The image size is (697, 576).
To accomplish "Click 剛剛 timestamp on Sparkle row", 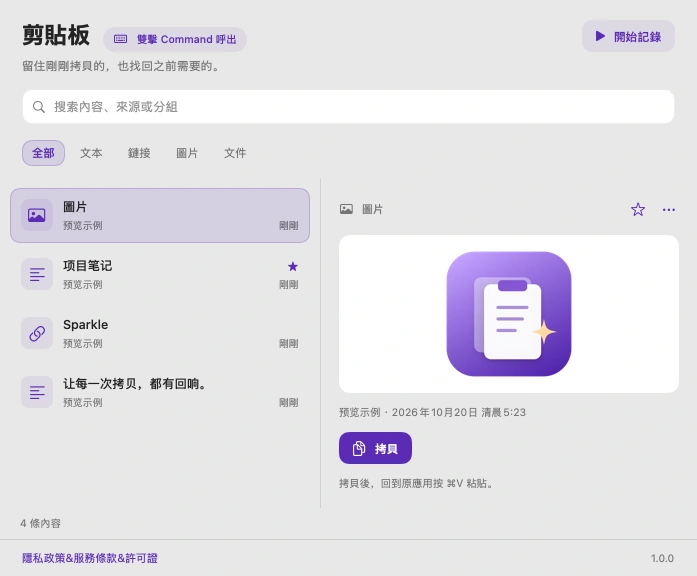I will (x=288, y=344).
